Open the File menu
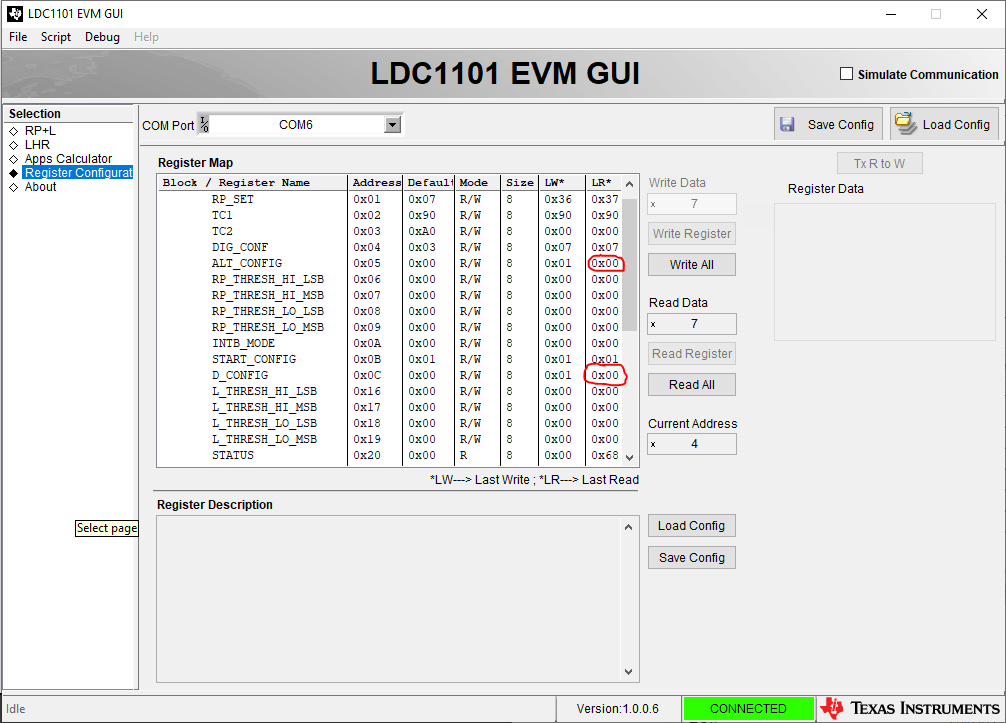Screen dimensions: 1006x723 pos(17,37)
